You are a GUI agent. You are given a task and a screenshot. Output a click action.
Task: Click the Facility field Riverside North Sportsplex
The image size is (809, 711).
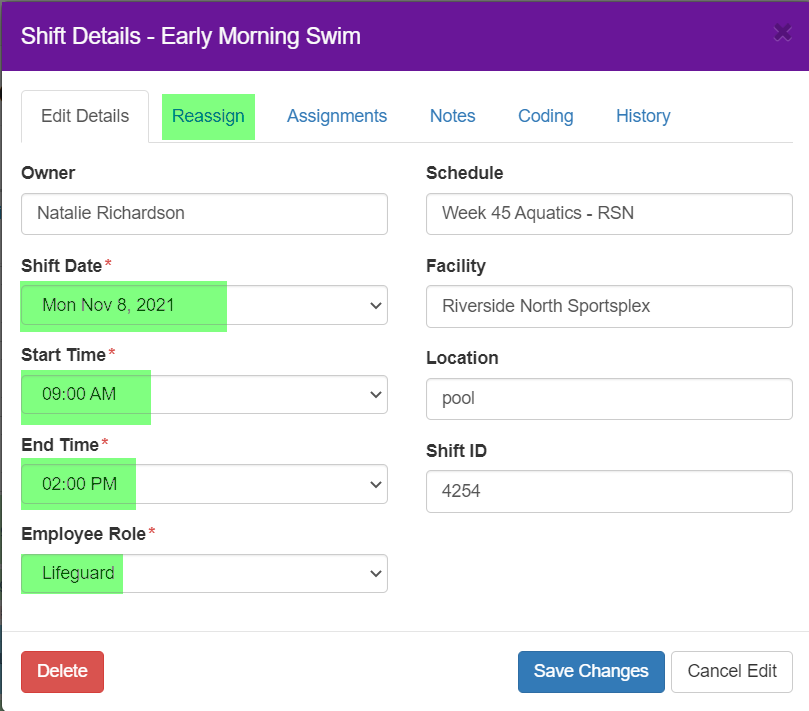pyautogui.click(x=609, y=306)
